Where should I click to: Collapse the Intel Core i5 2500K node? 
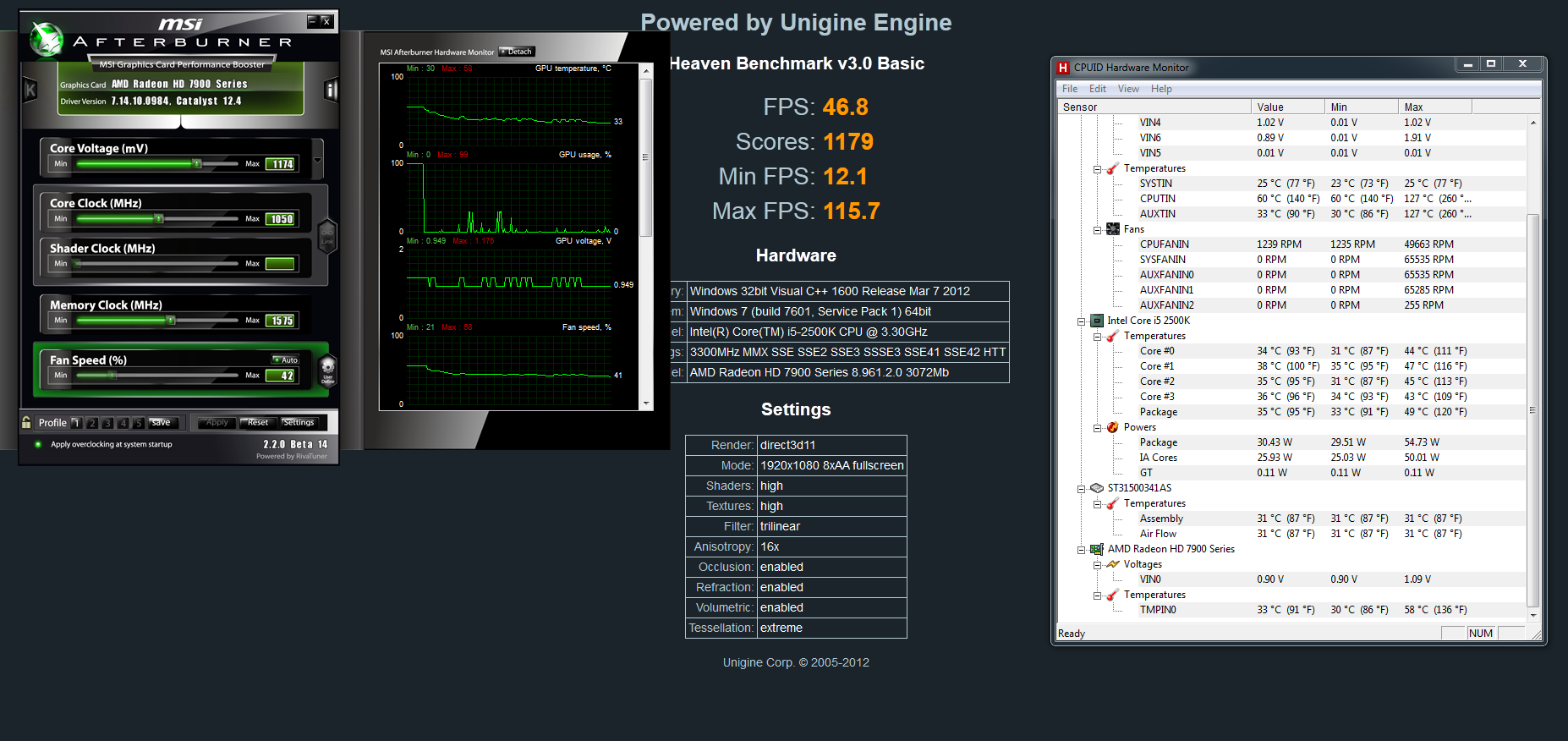[1081, 321]
